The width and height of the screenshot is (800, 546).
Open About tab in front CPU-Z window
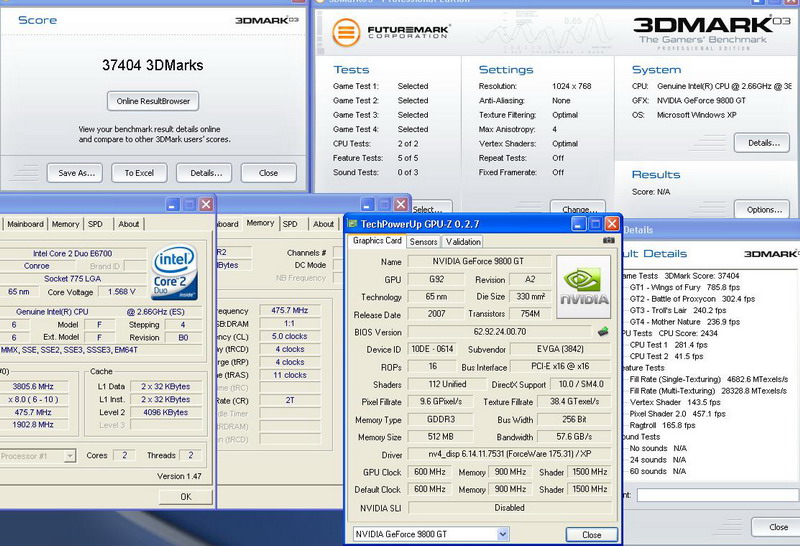click(x=129, y=224)
